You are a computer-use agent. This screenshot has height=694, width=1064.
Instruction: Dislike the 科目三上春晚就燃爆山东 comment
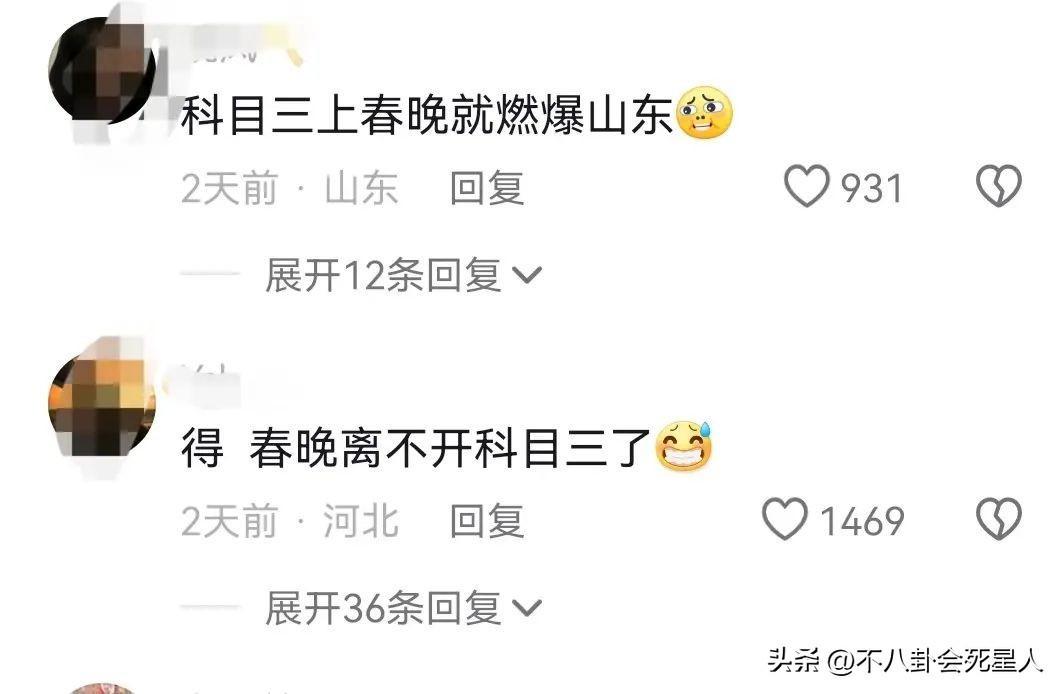click(x=998, y=186)
